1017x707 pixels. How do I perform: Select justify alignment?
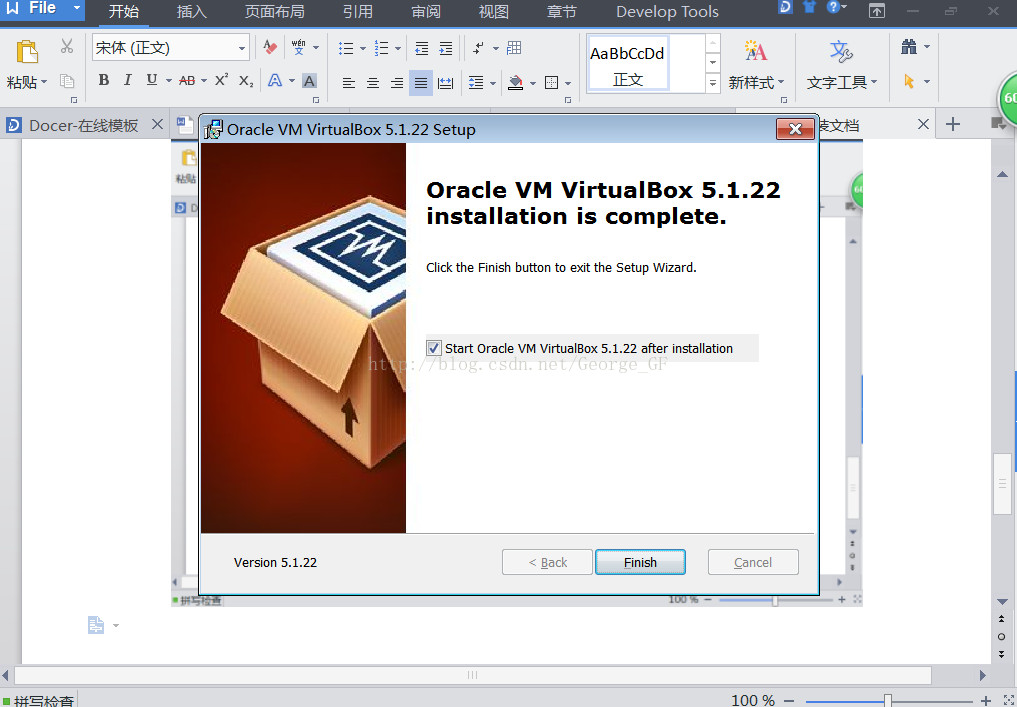421,83
